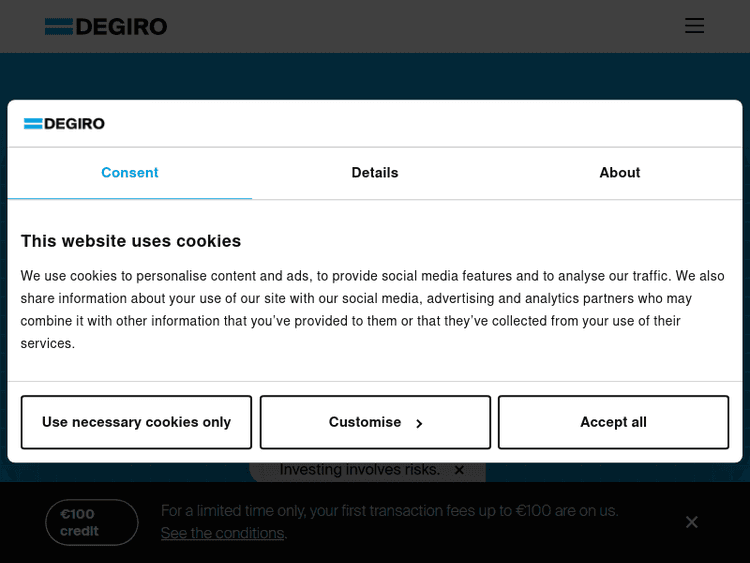Dismiss the €100 credit promo banner
750x563 pixels.
[x=691, y=522]
